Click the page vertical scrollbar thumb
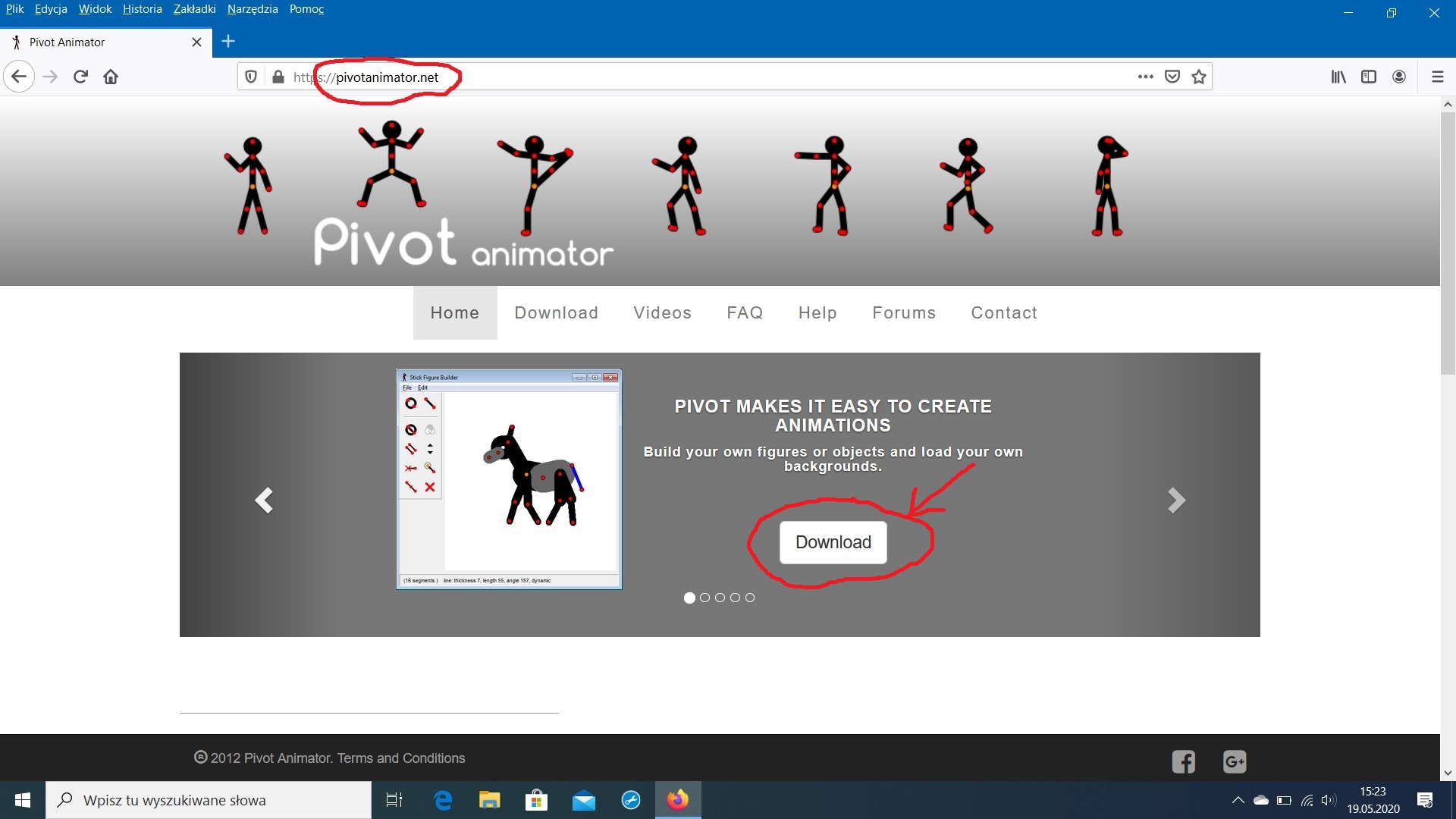This screenshot has height=819, width=1456. click(1448, 243)
